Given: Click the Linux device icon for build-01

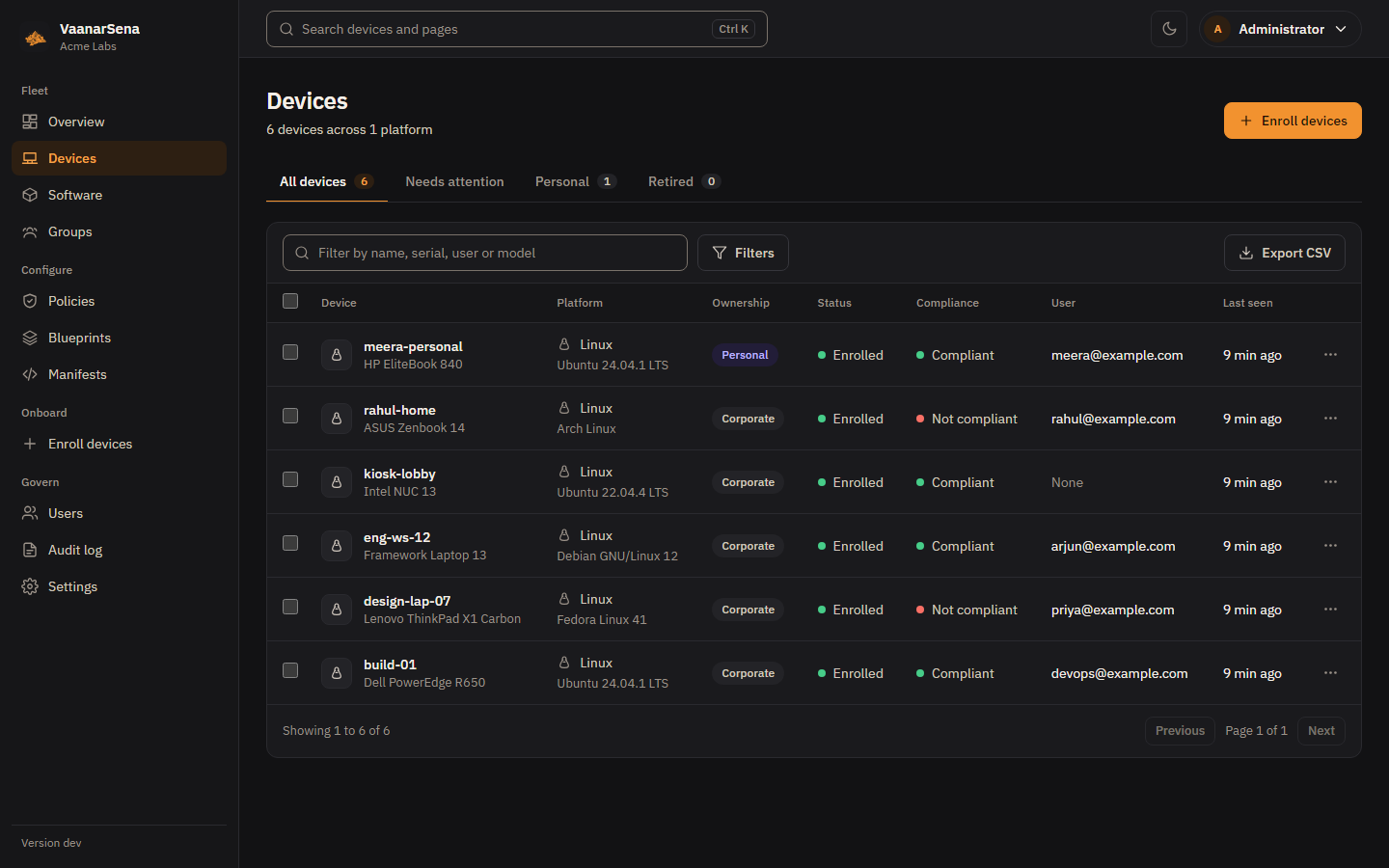Looking at the screenshot, I should (x=337, y=673).
